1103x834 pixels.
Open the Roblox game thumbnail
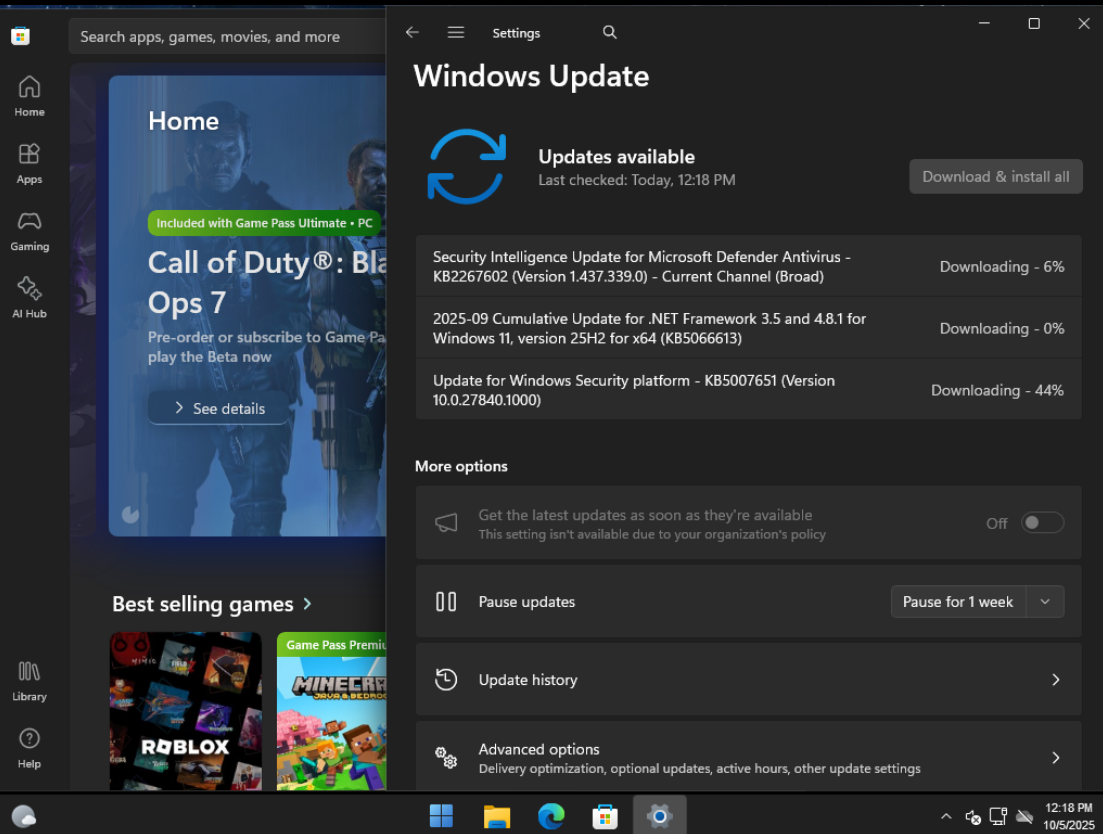coord(186,711)
